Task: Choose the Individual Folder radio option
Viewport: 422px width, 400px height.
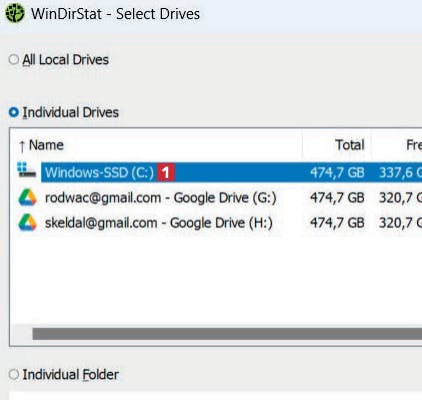Action: click(x=14, y=374)
